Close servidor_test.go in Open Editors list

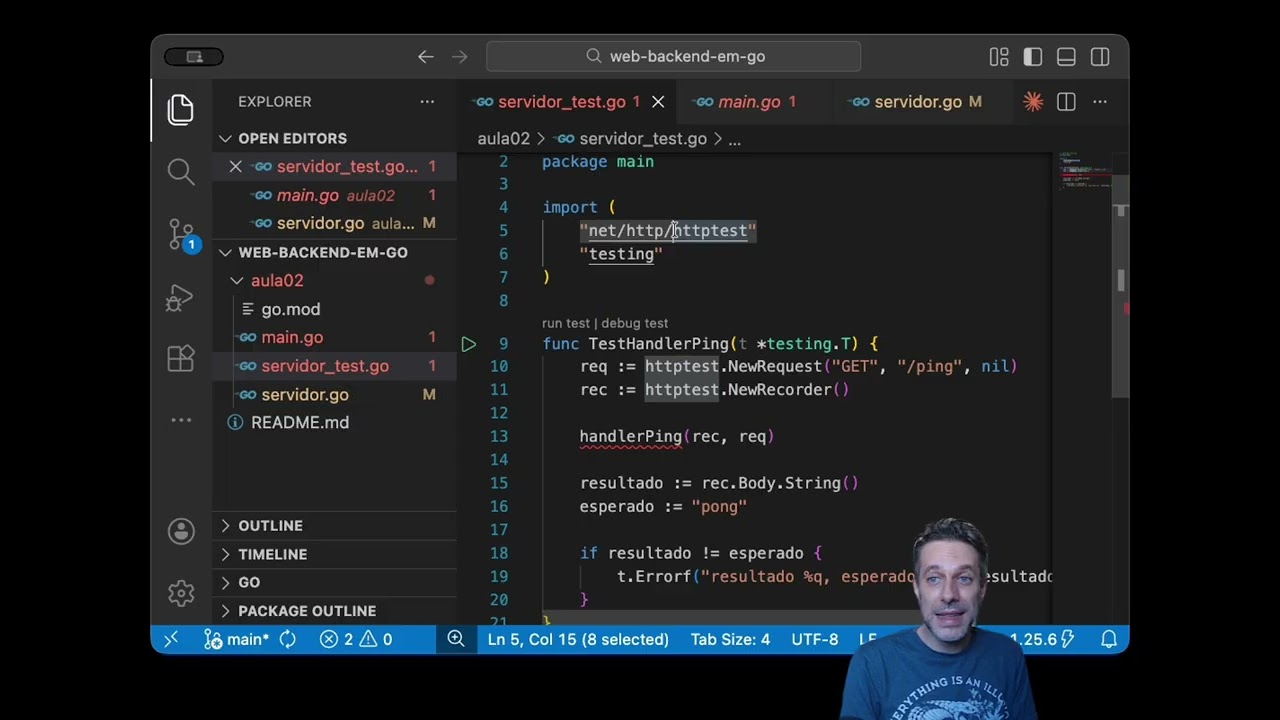(236, 167)
